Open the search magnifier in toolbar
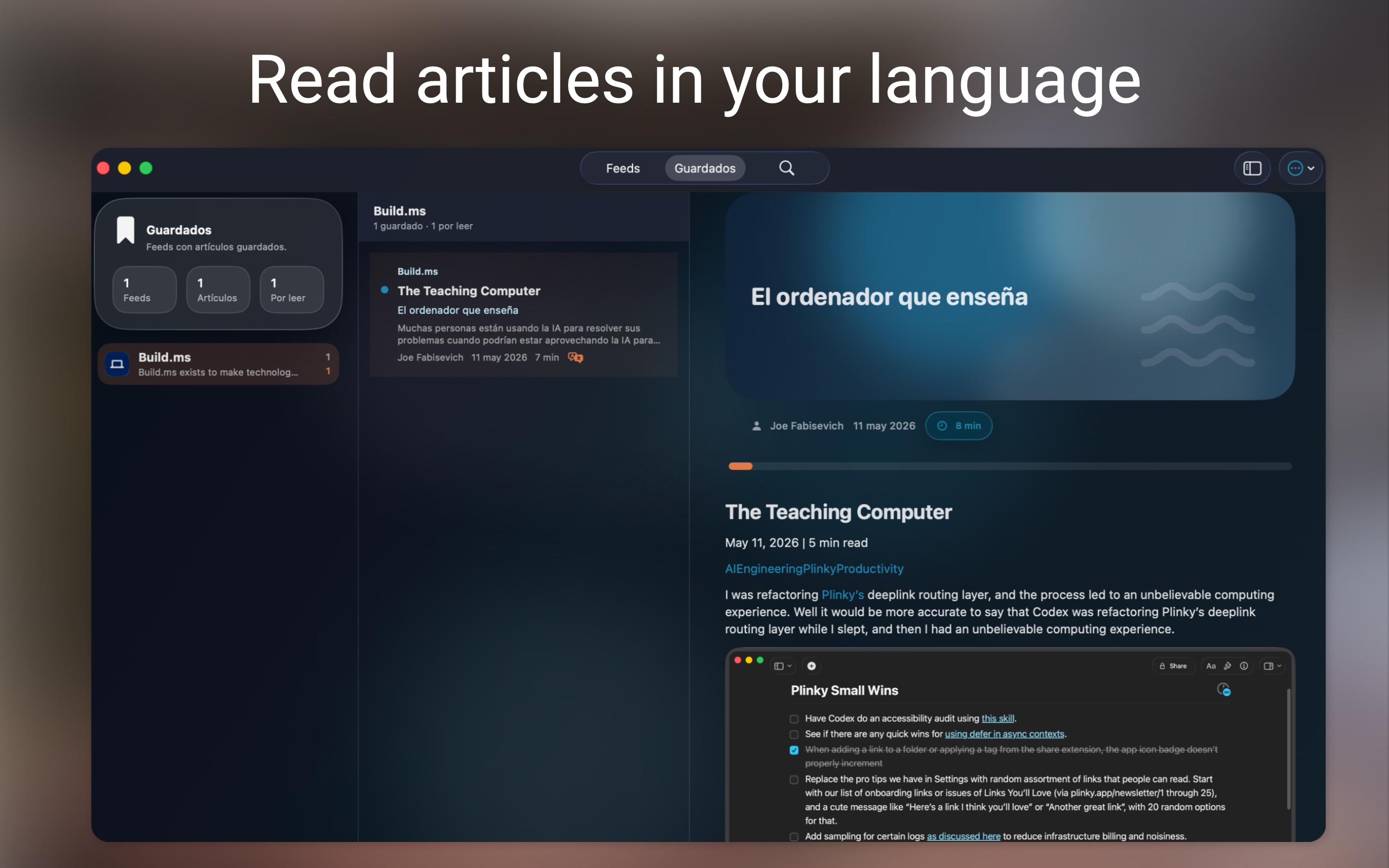1389x868 pixels. click(x=786, y=168)
